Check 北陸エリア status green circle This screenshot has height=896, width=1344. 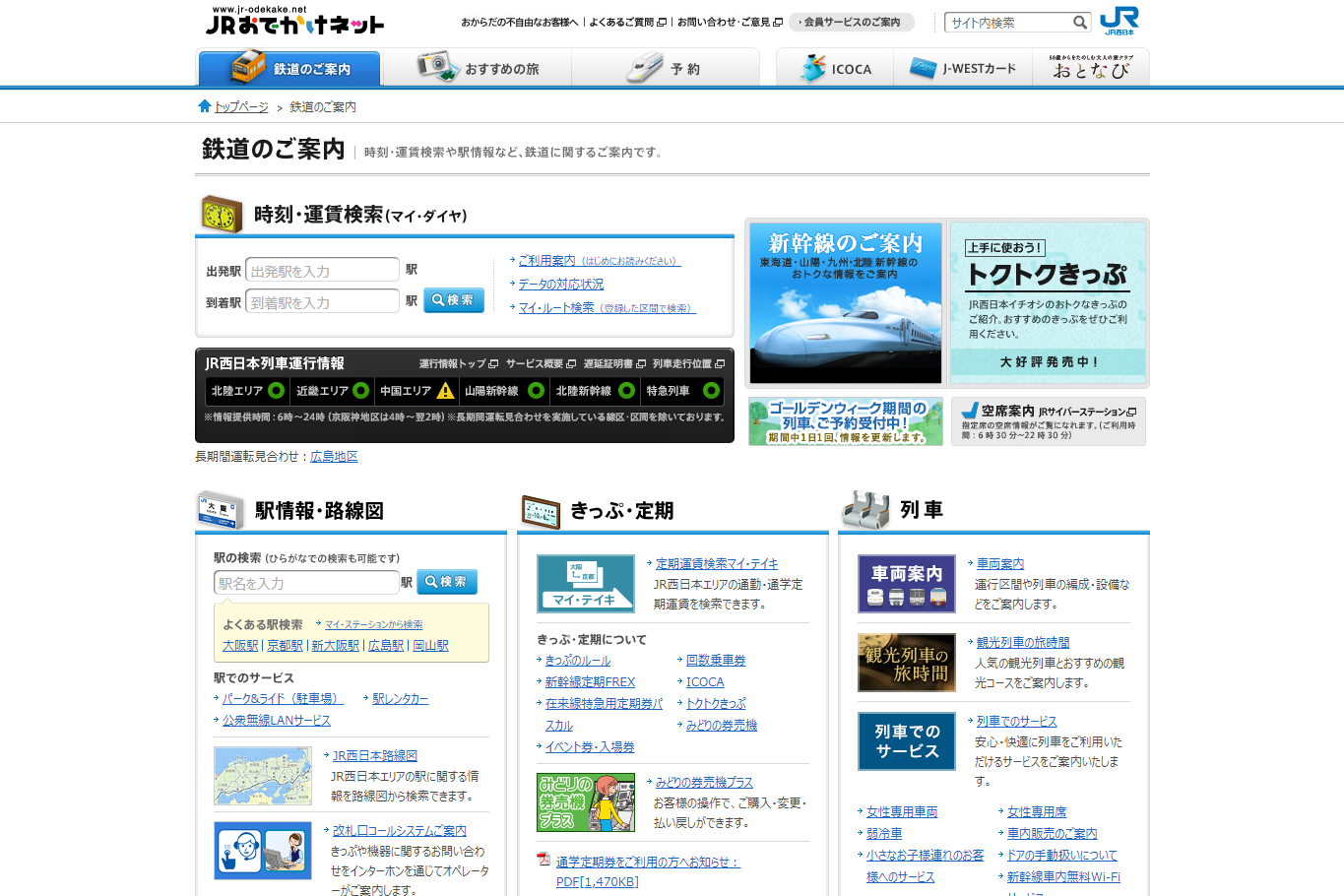tap(276, 391)
